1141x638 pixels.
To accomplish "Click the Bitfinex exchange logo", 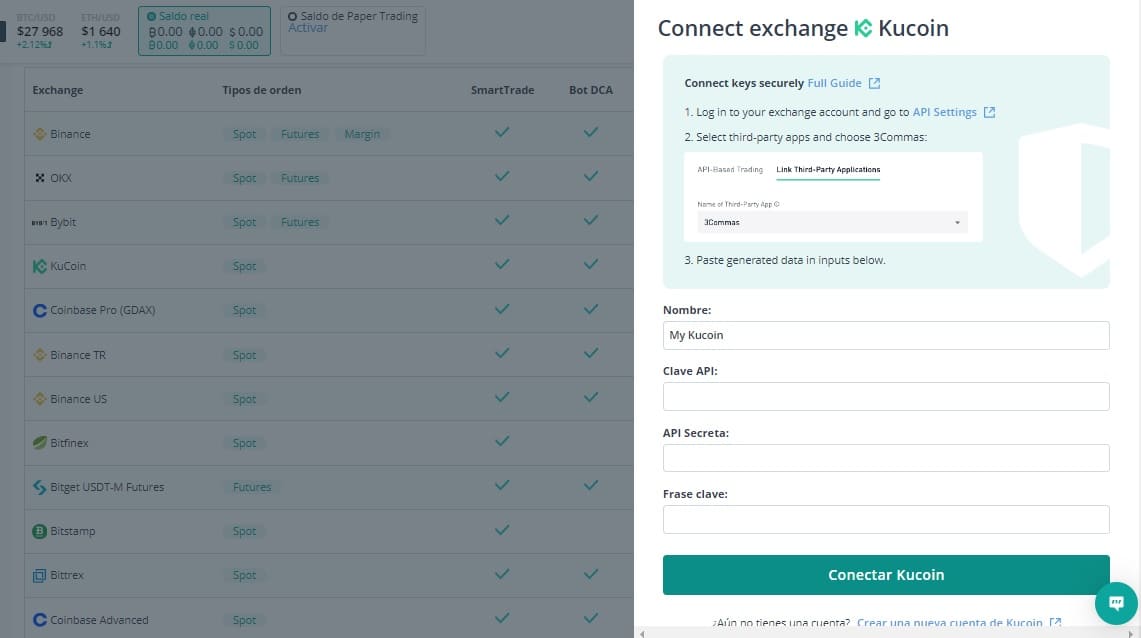I will pyautogui.click(x=38, y=442).
